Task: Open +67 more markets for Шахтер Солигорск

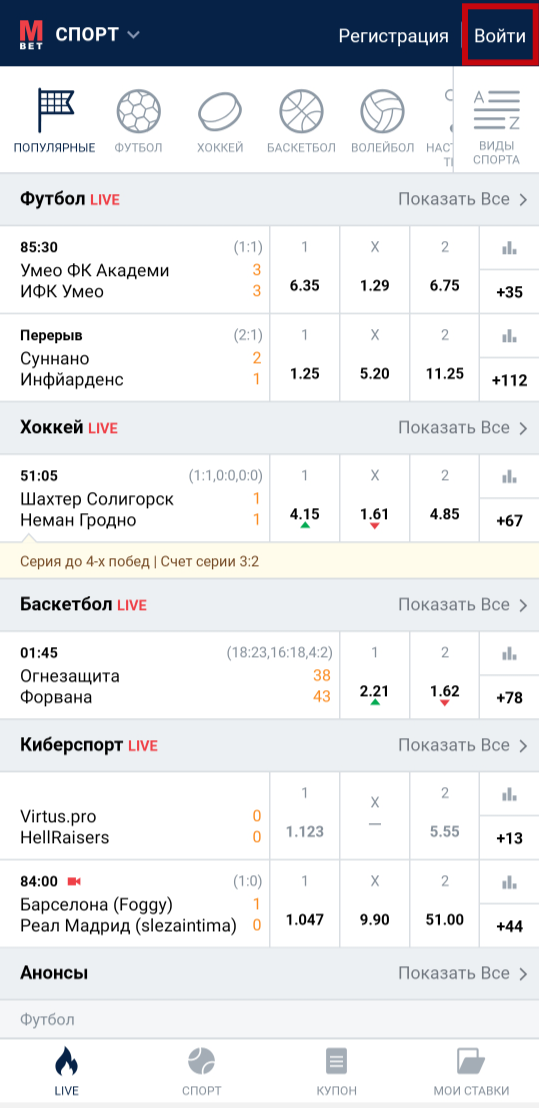Action: click(x=509, y=521)
